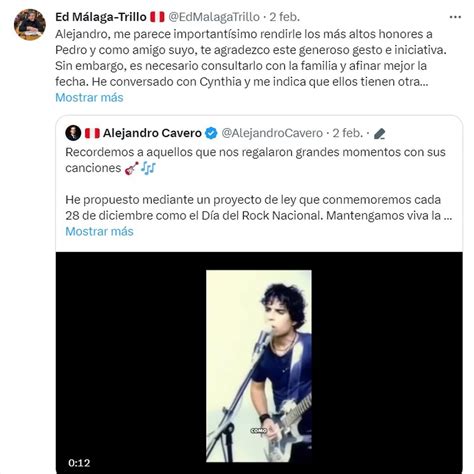Play the singer video thumbnail
Screen dimensions: 474x474
pos(259,366)
